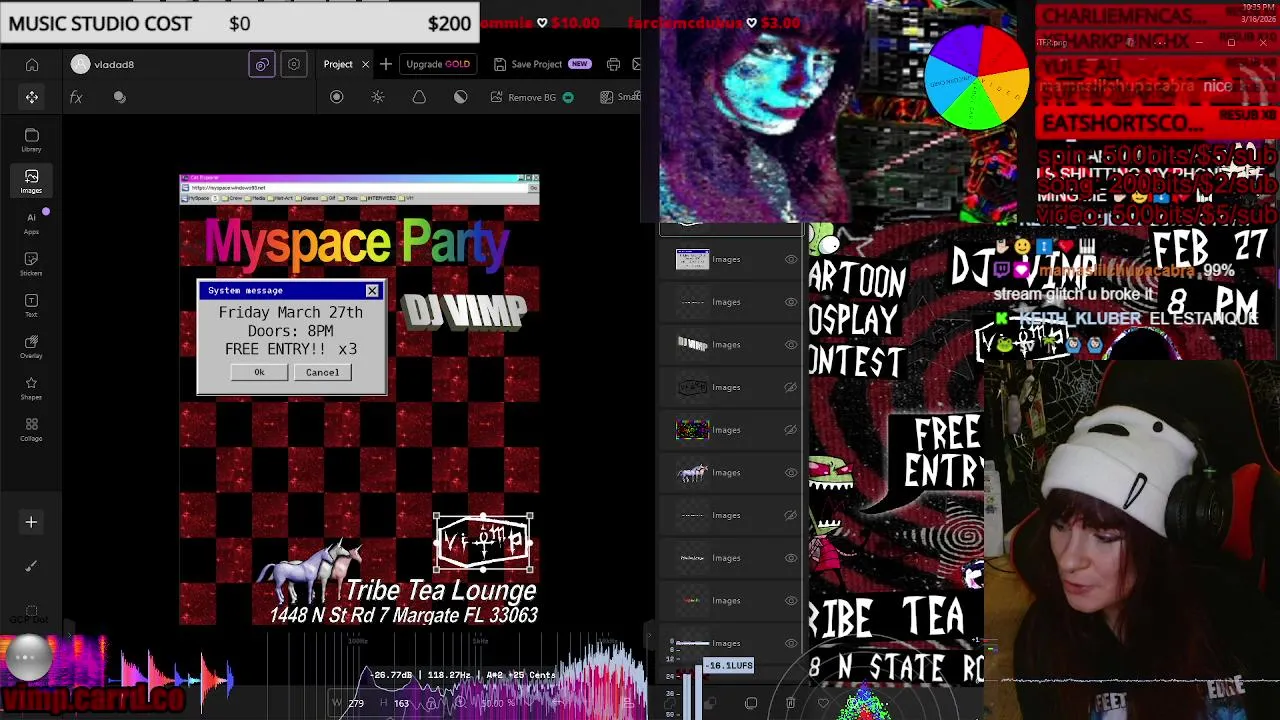
Task: Click the height H 163 field
Action: click(396, 703)
